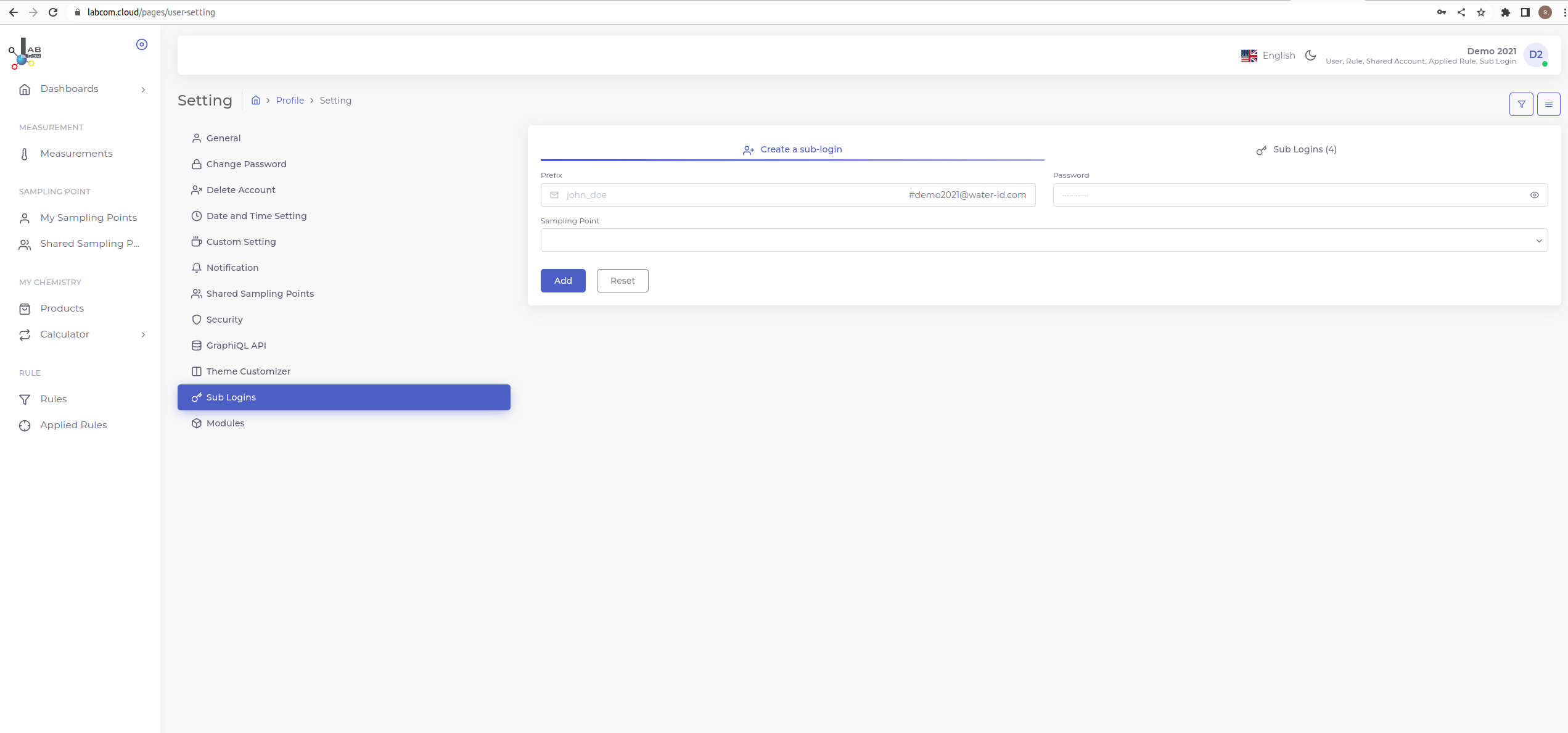
Task: Click the browser back arrow
Action: (x=14, y=12)
